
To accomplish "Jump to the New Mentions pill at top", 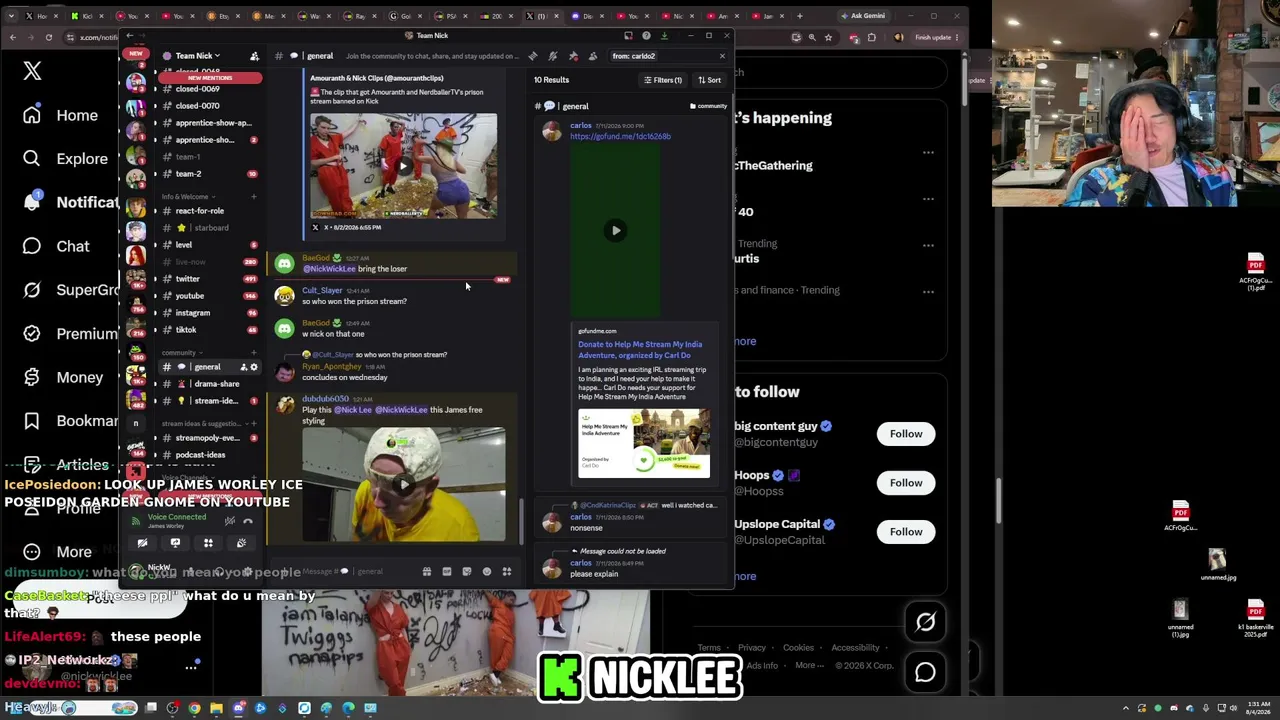I will (x=209, y=78).
